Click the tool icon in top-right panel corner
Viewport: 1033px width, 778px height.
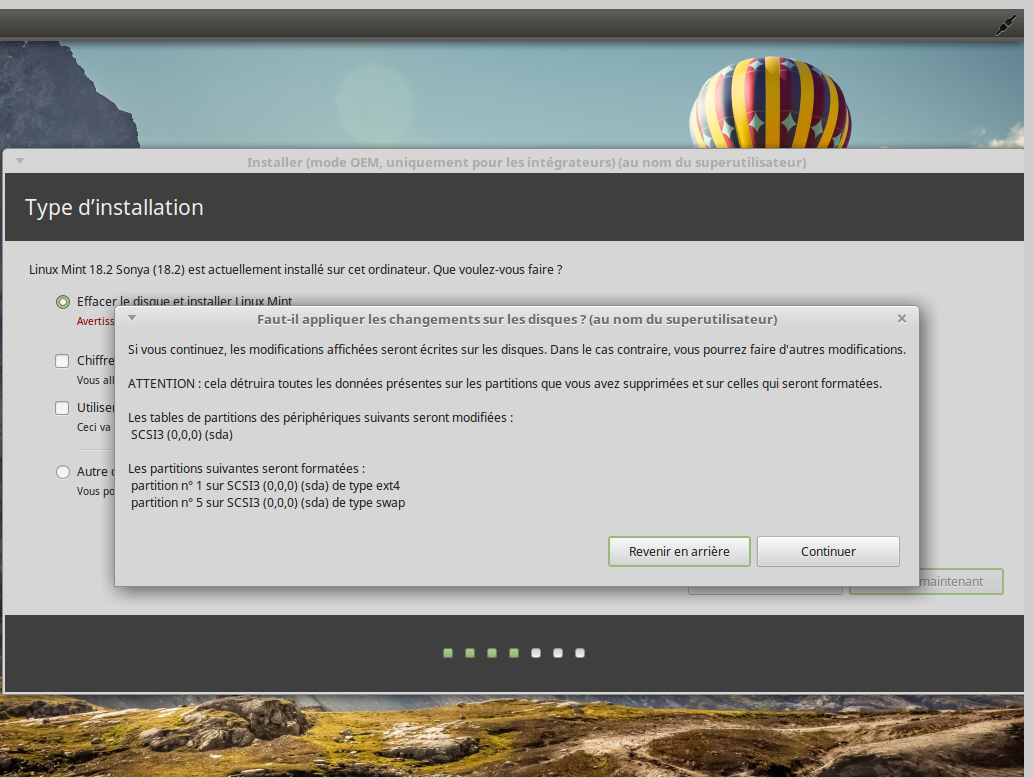(1006, 26)
